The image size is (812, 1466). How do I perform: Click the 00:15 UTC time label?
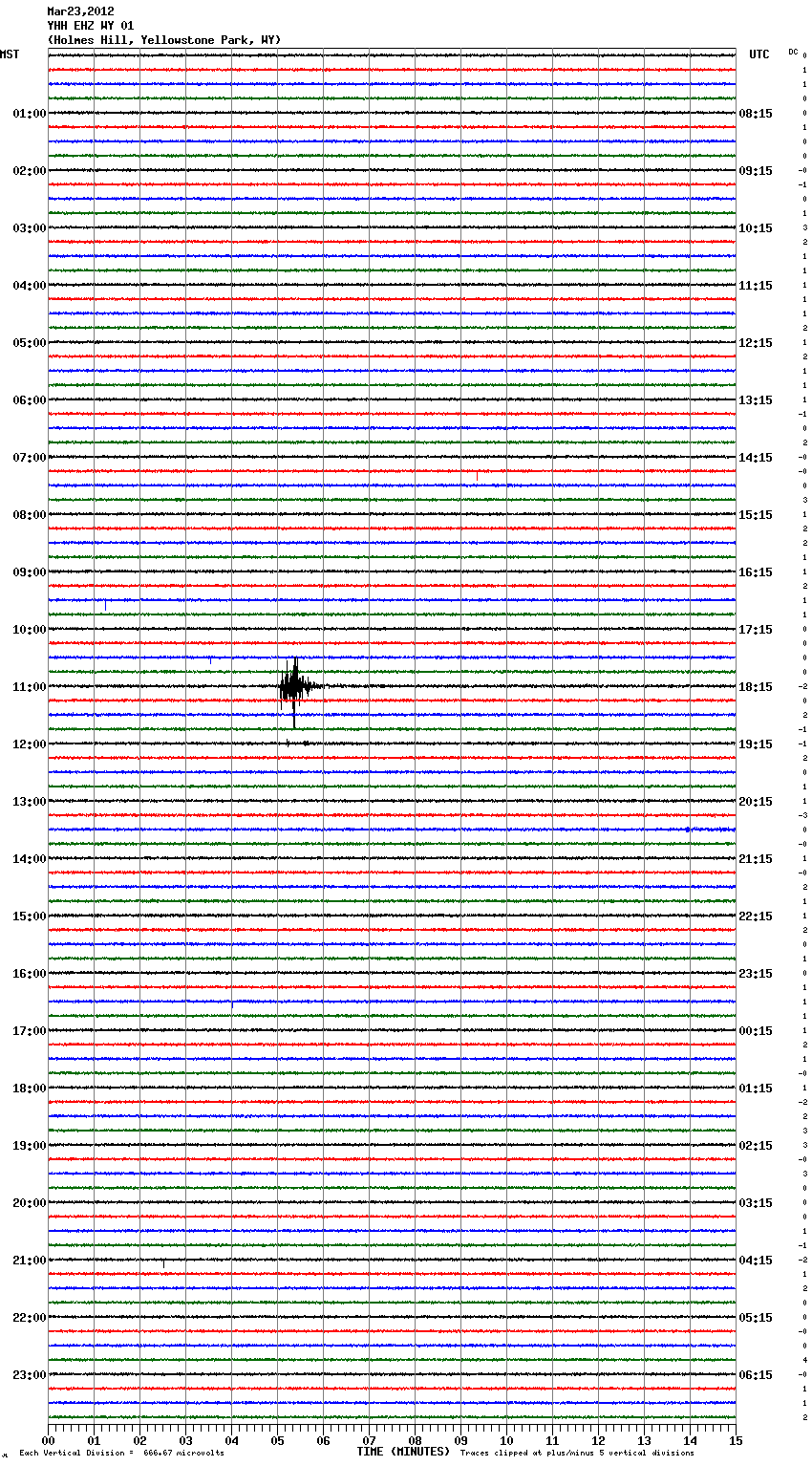click(756, 1031)
